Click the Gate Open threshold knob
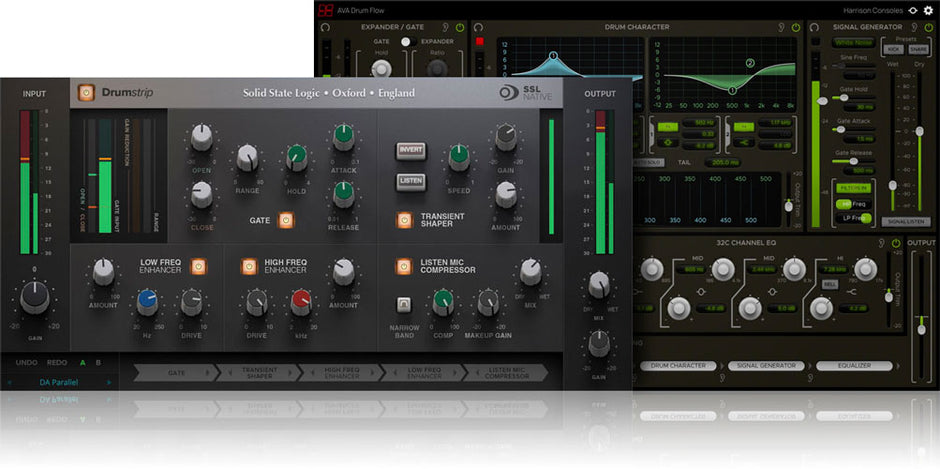 coord(201,138)
